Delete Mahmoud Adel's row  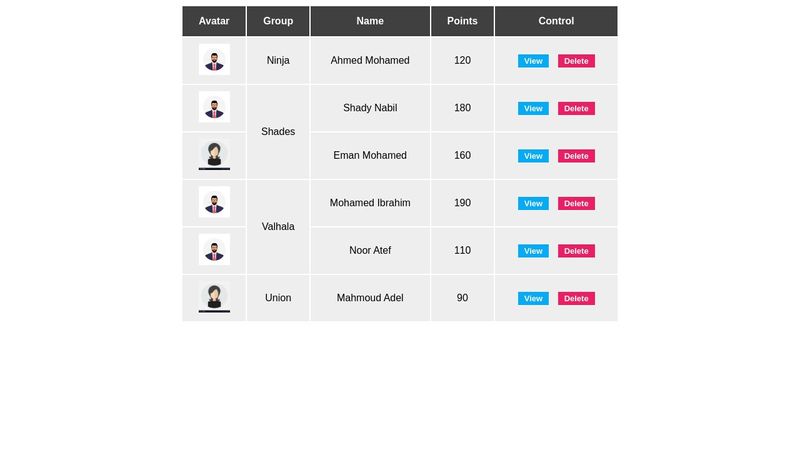[x=576, y=298]
